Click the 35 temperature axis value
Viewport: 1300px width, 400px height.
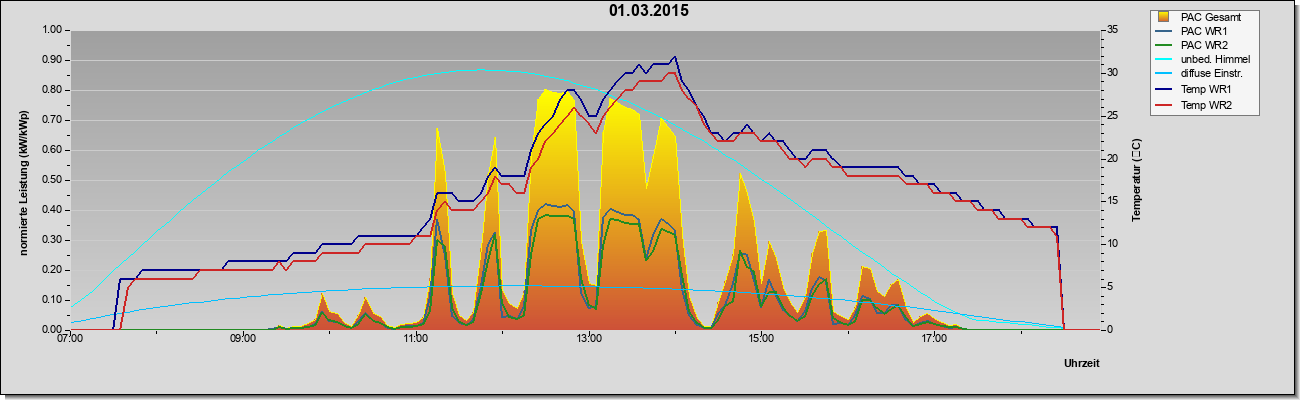coord(1110,30)
